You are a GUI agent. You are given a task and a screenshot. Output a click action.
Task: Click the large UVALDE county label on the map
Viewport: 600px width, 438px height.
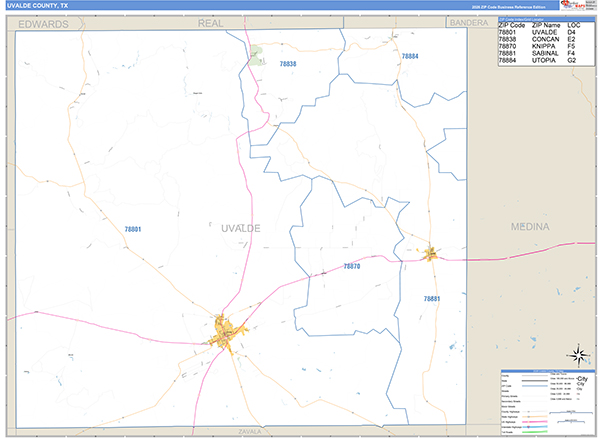coord(241,228)
